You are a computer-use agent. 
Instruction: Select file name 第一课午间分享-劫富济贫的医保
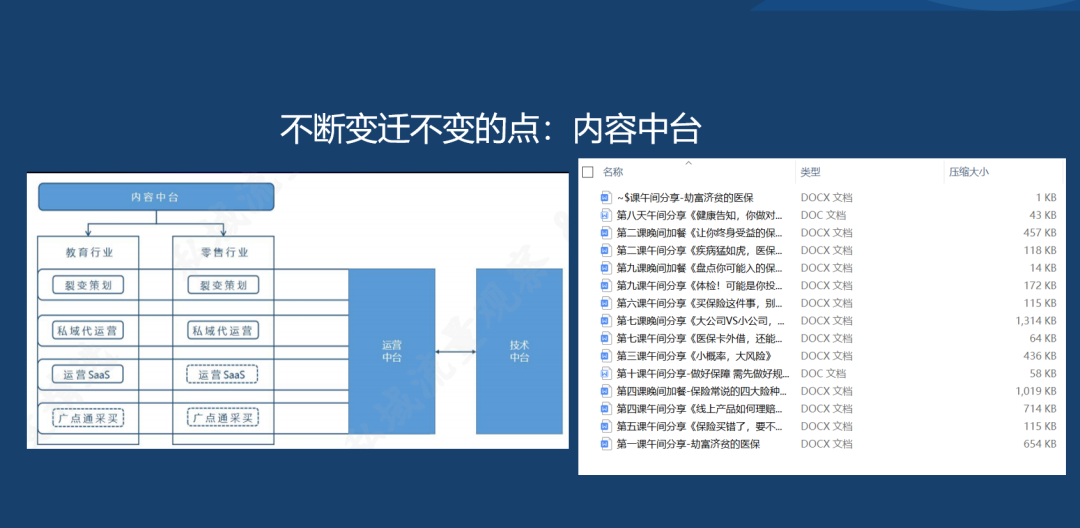688,444
